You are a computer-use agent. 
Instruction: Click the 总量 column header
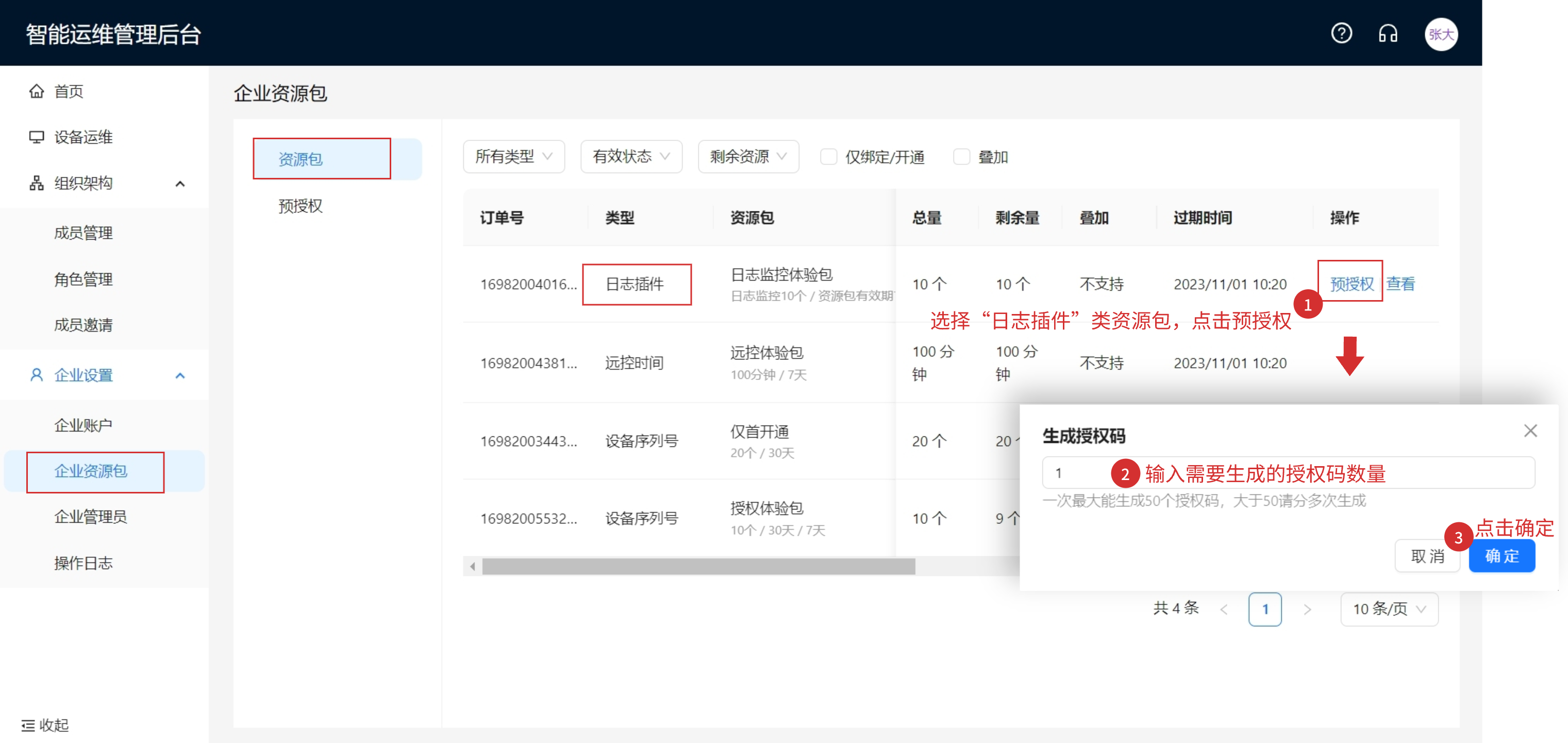(x=926, y=218)
